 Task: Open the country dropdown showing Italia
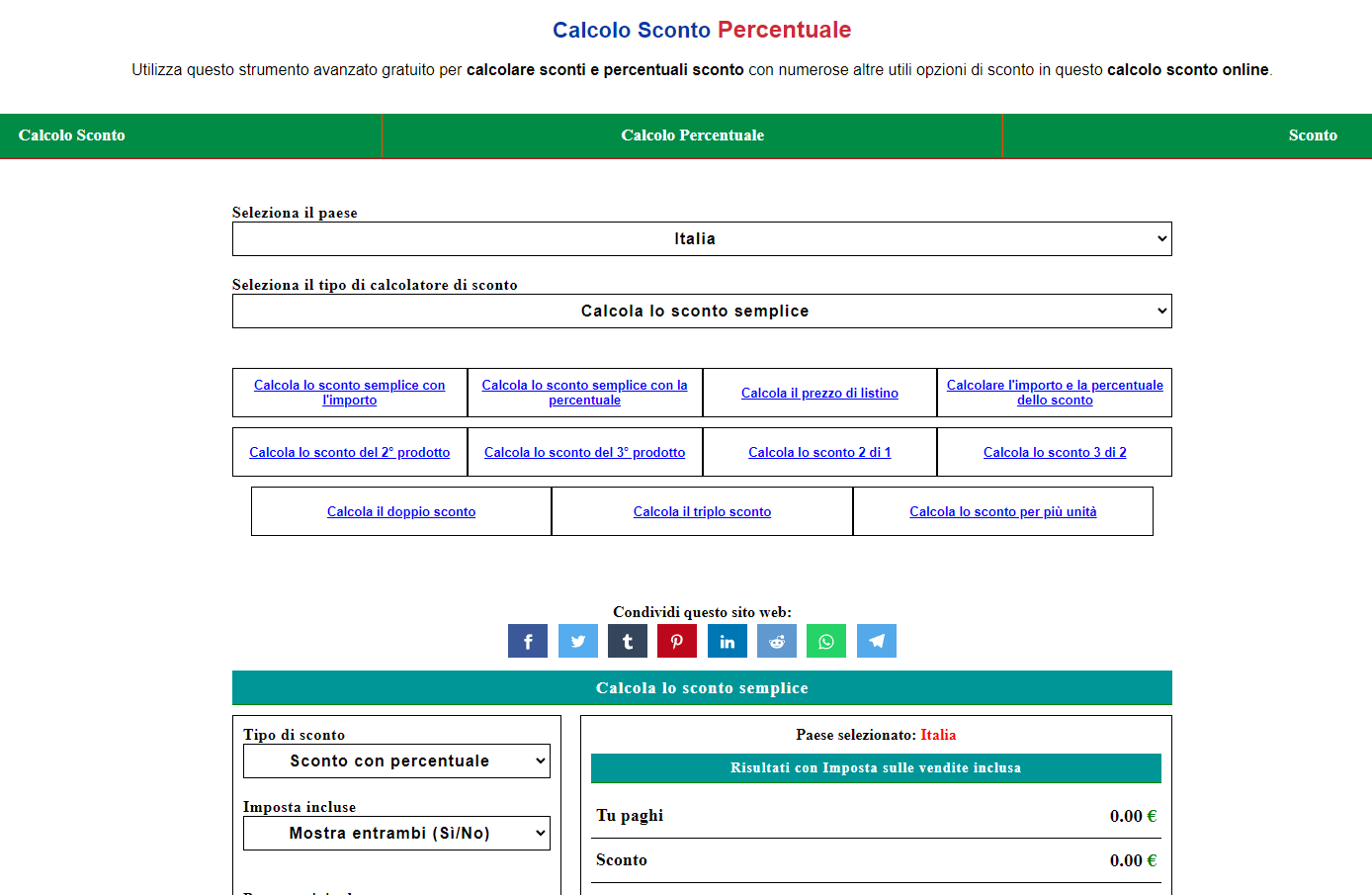[x=702, y=238]
